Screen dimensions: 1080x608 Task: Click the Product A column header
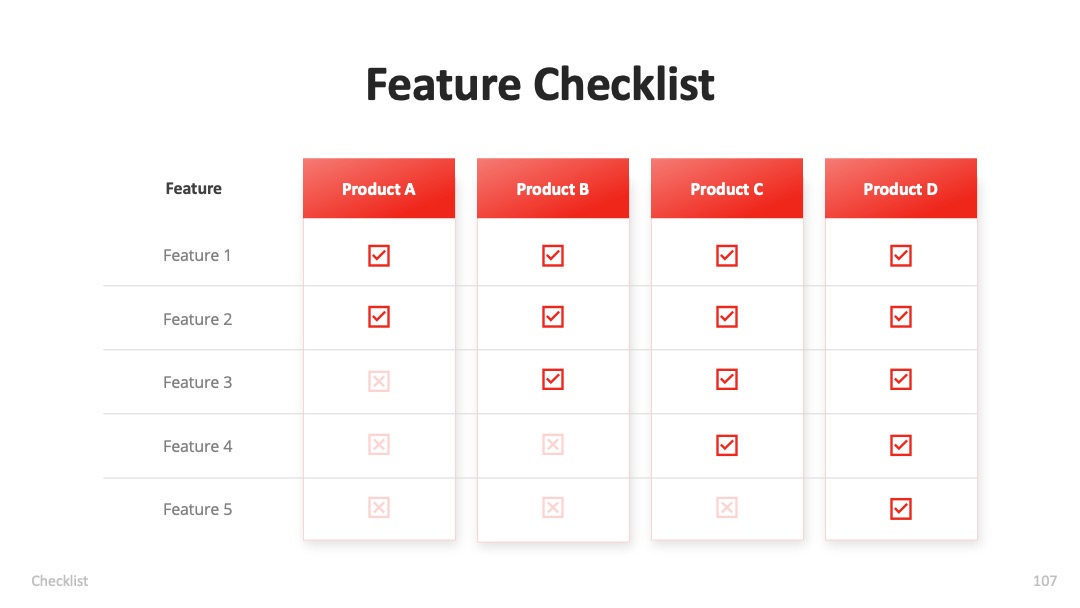[x=379, y=188]
